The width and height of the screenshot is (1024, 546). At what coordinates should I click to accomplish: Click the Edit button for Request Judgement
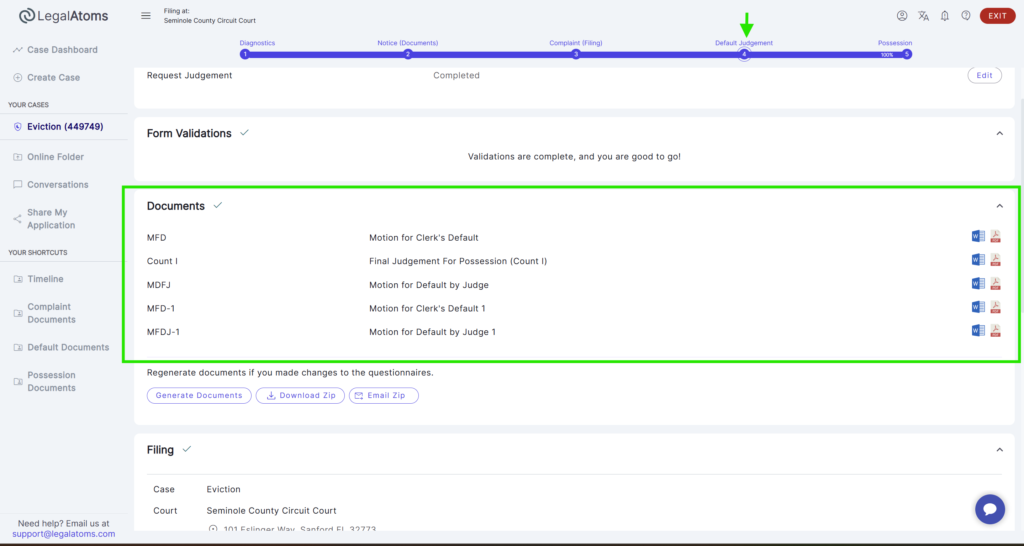tap(984, 75)
